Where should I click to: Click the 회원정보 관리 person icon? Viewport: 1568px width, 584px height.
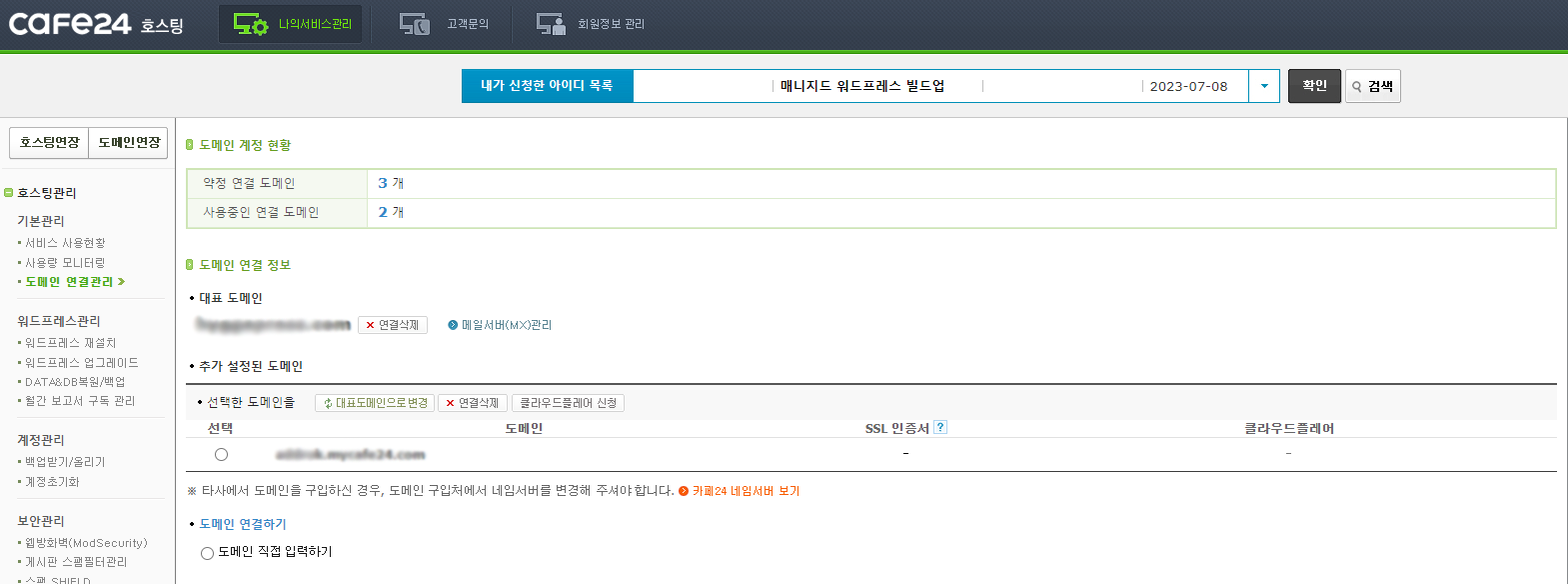pyautogui.click(x=551, y=24)
